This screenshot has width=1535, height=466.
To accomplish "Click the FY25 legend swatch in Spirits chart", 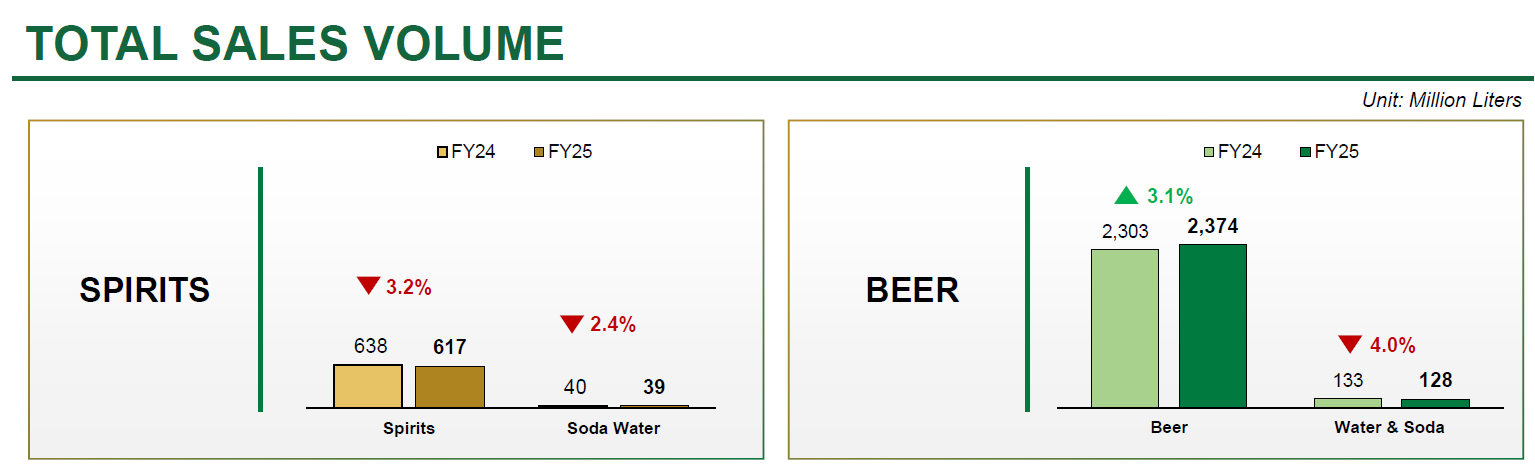I will pyautogui.click(x=539, y=153).
